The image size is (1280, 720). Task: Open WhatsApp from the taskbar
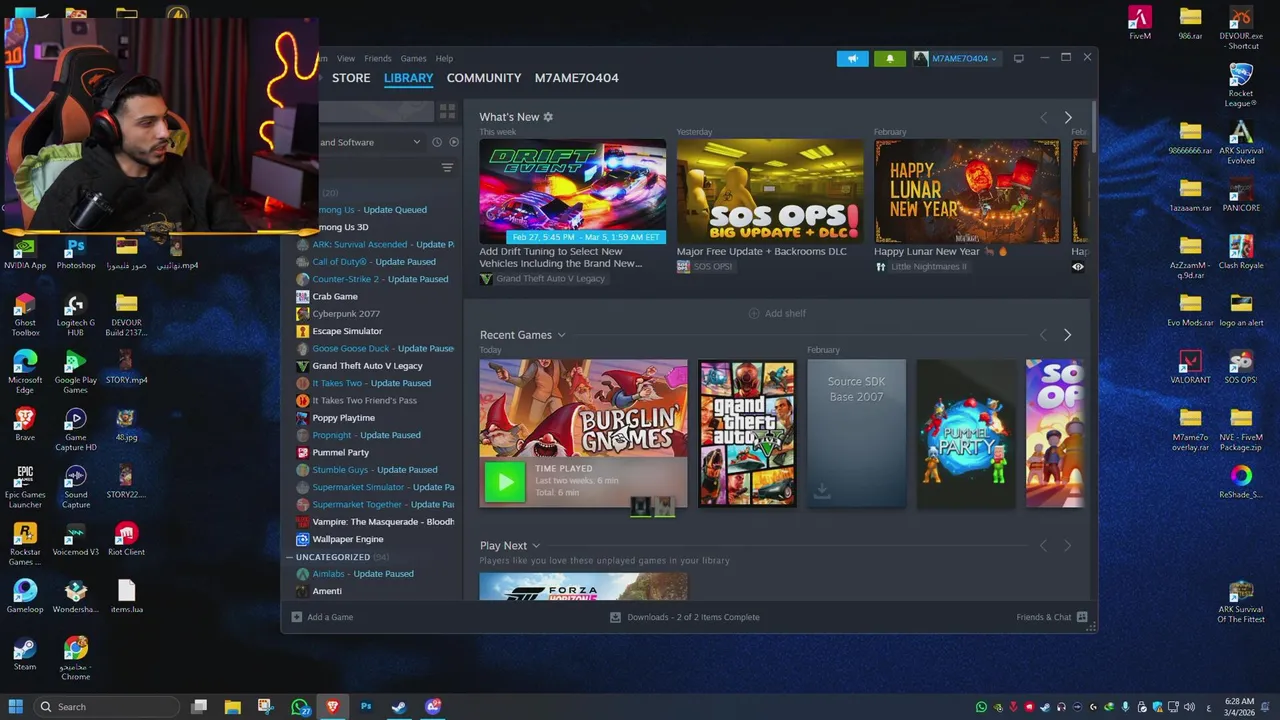[300, 706]
